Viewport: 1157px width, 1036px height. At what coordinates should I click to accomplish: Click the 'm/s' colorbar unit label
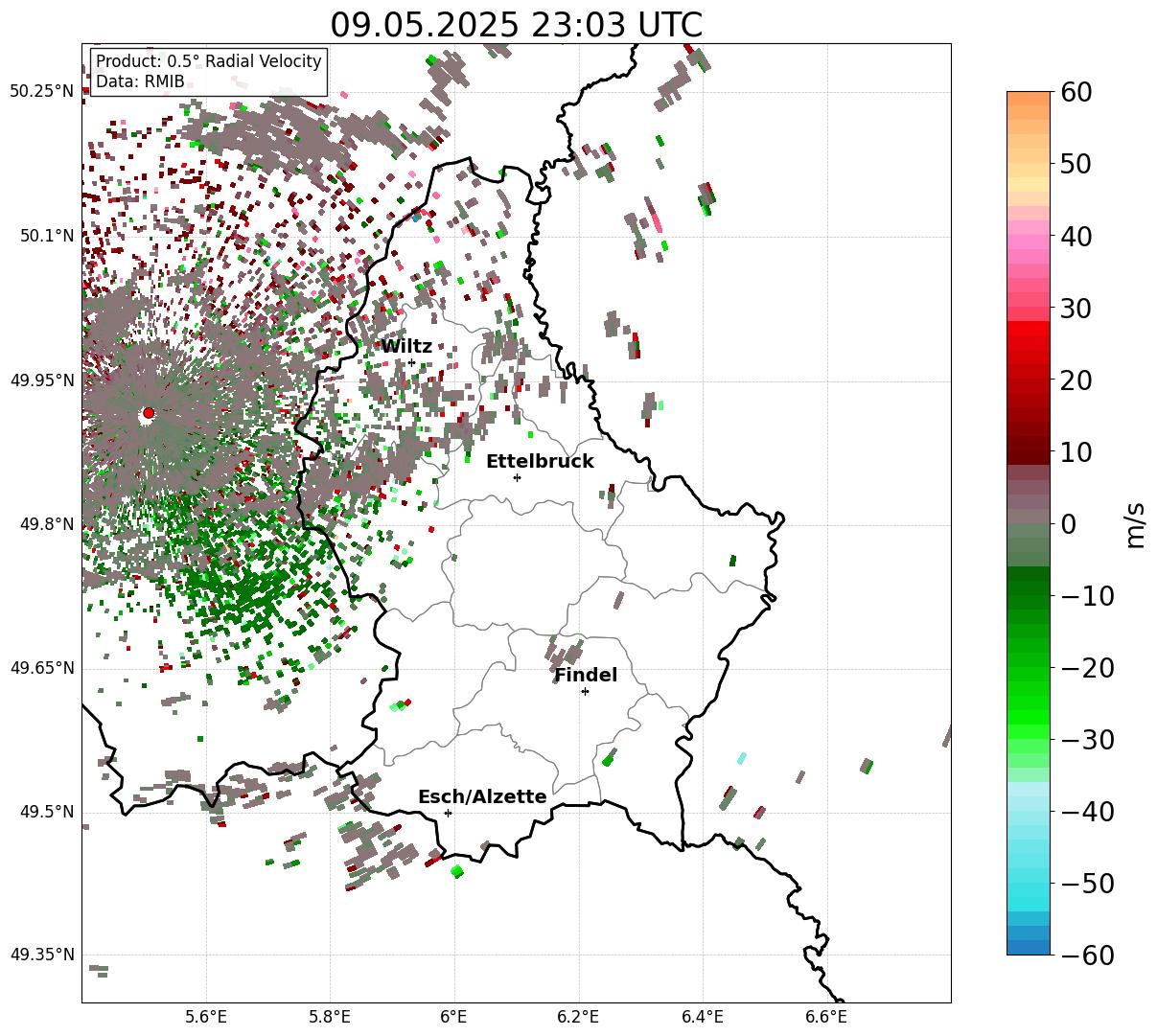pyautogui.click(x=1136, y=524)
